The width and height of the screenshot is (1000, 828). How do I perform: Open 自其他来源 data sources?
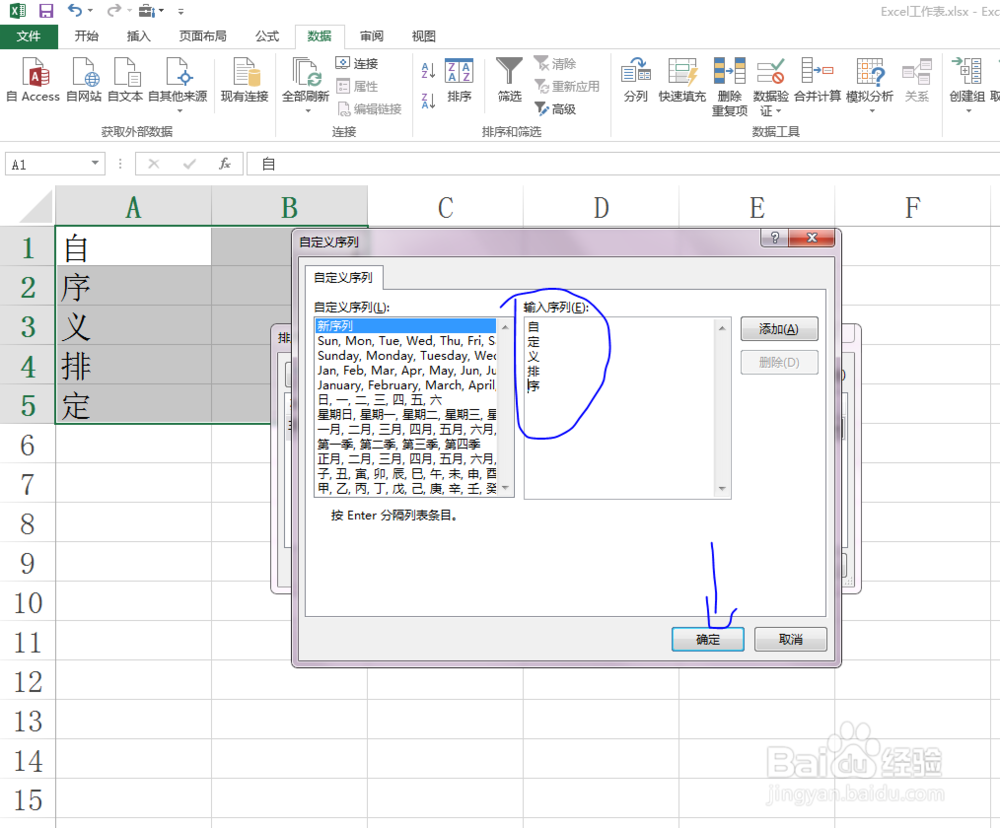[178, 85]
